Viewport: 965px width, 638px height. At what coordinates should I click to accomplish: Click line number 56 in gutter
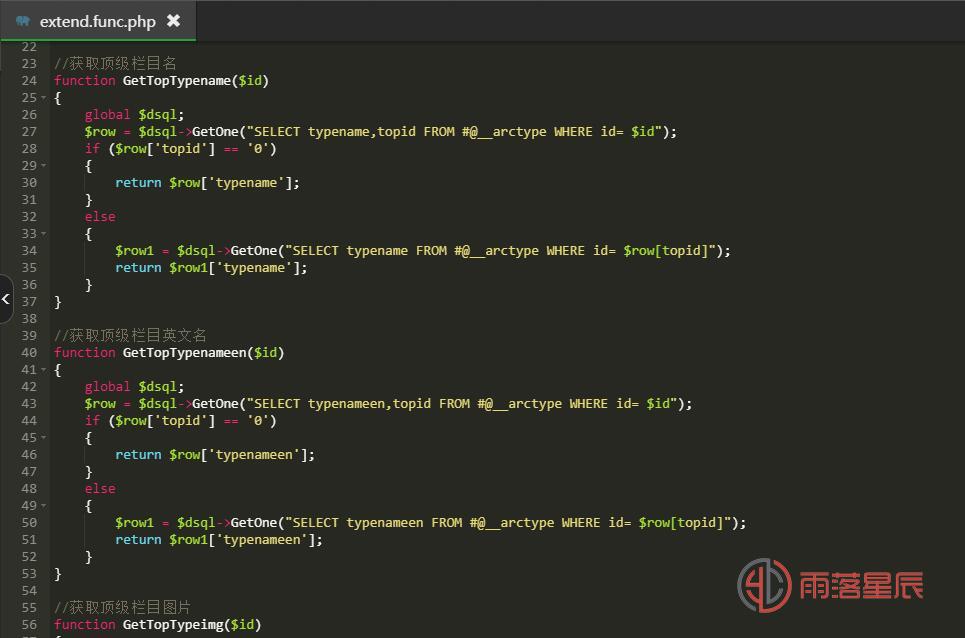[x=29, y=624]
